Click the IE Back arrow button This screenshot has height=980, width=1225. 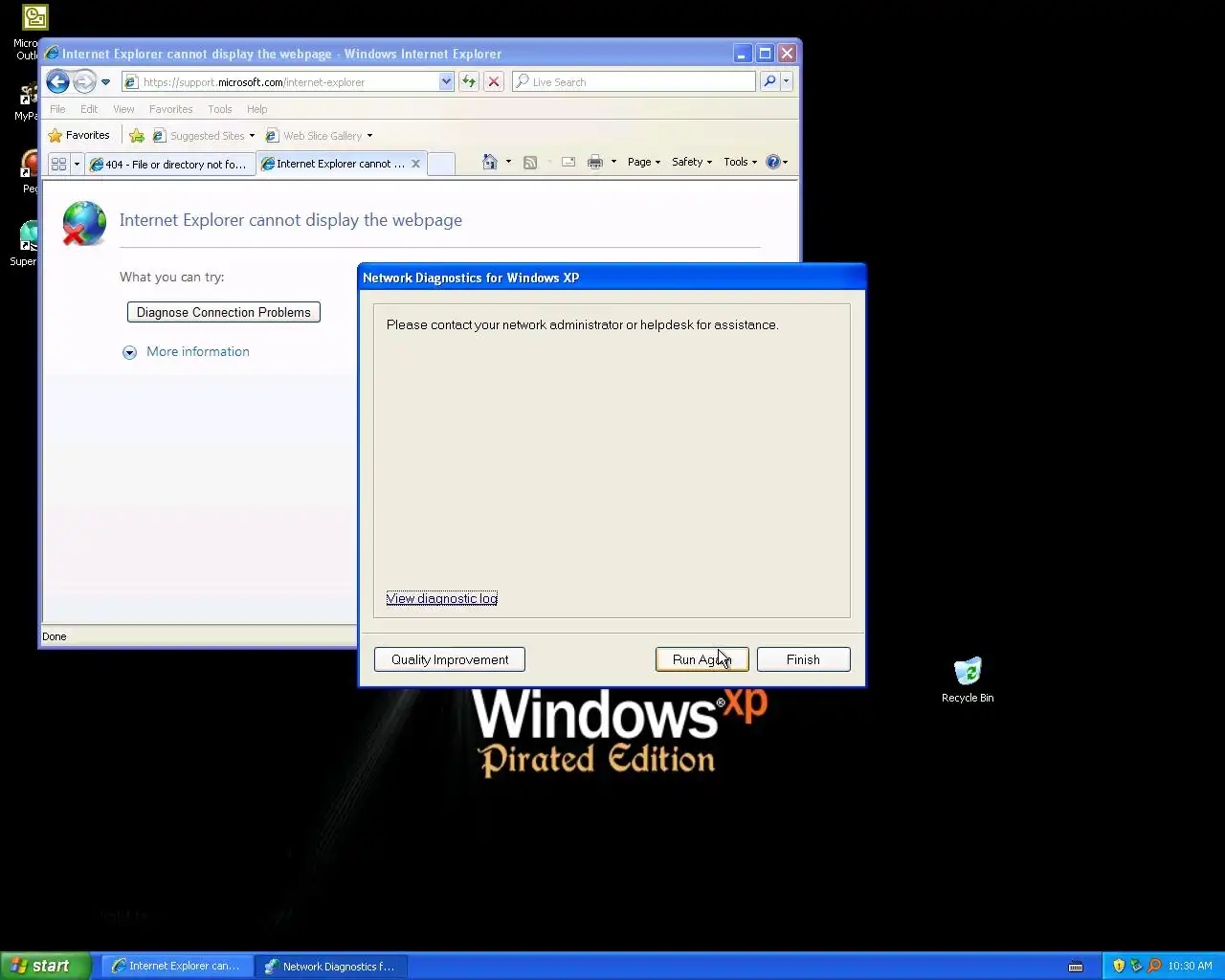tap(57, 82)
